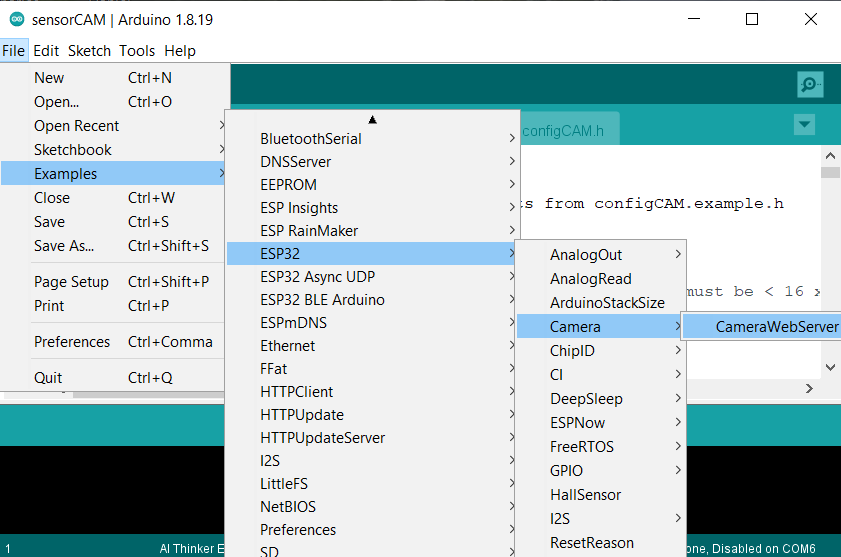Expand the FFat examples
Viewport: 841px width, 557px height.
coord(371,369)
